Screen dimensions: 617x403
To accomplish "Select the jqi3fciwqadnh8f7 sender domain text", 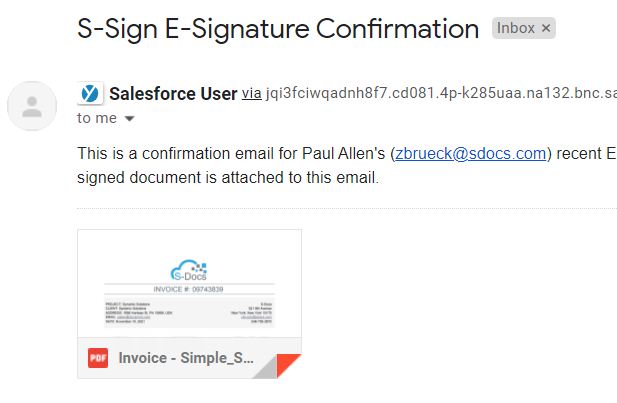I will coord(441,93).
